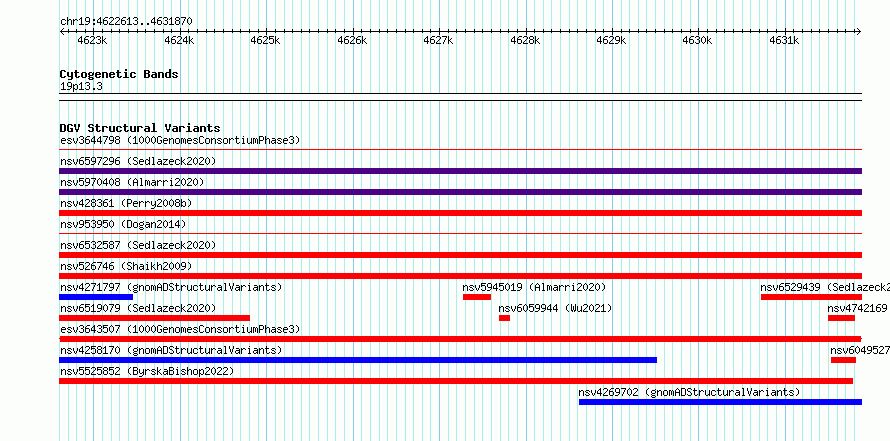This screenshot has height=441, width=890.
Task: Click the nsv4742169 variant label
Action: (857, 308)
